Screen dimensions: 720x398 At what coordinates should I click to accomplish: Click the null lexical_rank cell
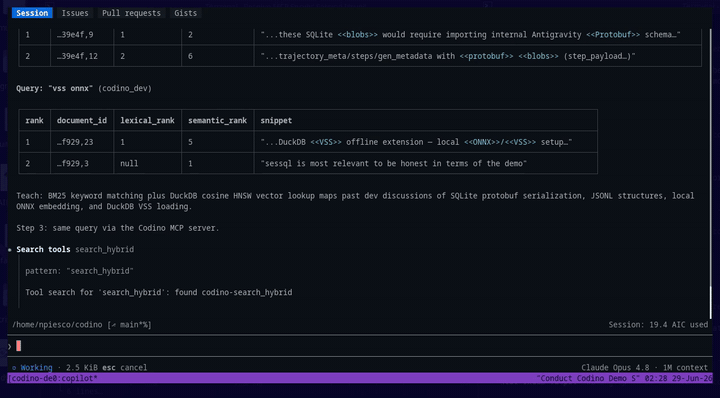[129, 163]
